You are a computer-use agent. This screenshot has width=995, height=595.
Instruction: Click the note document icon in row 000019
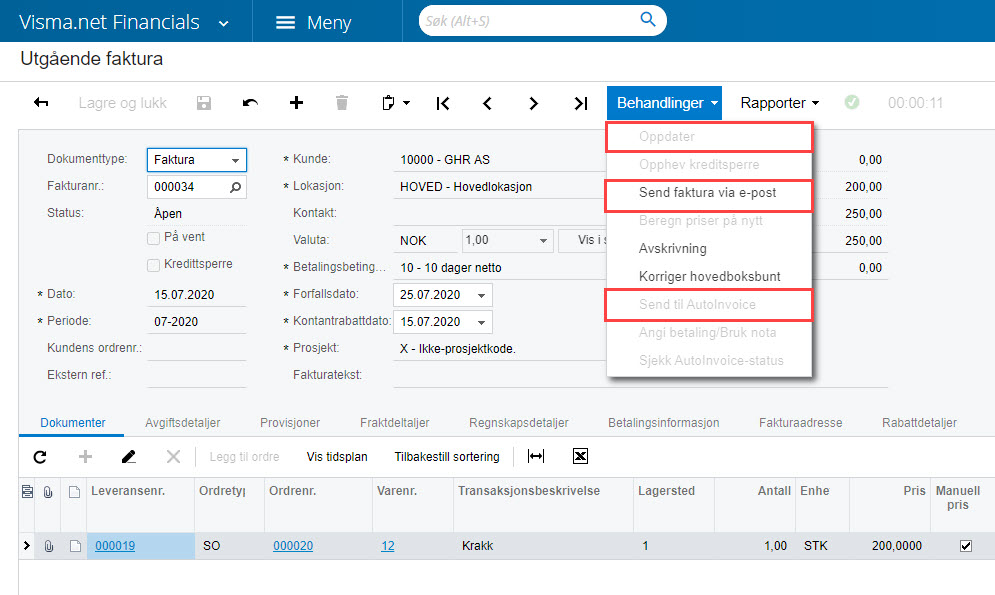coord(75,546)
